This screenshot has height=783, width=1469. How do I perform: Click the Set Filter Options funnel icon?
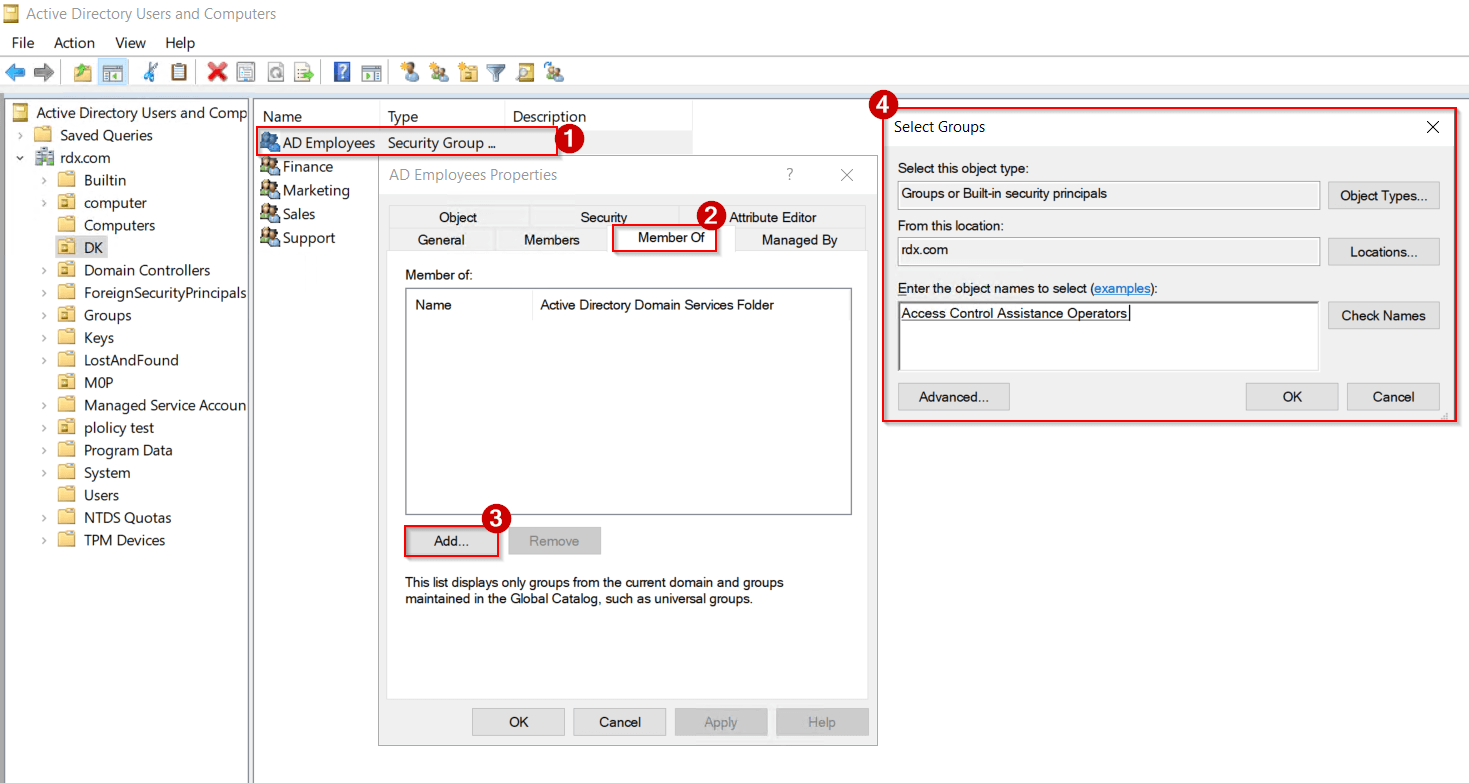[x=494, y=71]
